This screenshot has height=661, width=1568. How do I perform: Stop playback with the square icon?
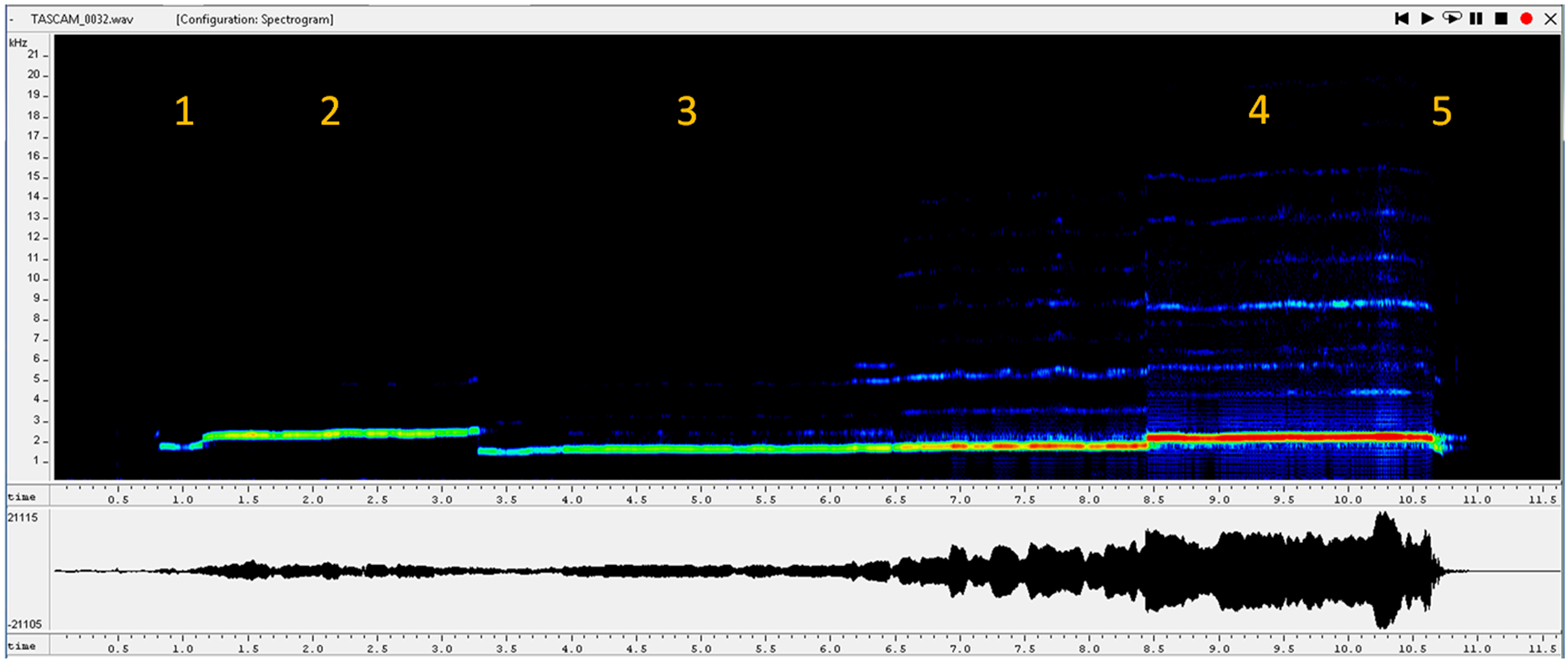[1501, 19]
